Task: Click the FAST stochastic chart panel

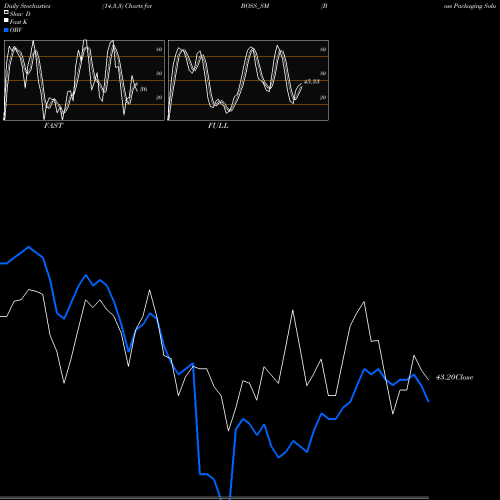Action: coord(84,80)
